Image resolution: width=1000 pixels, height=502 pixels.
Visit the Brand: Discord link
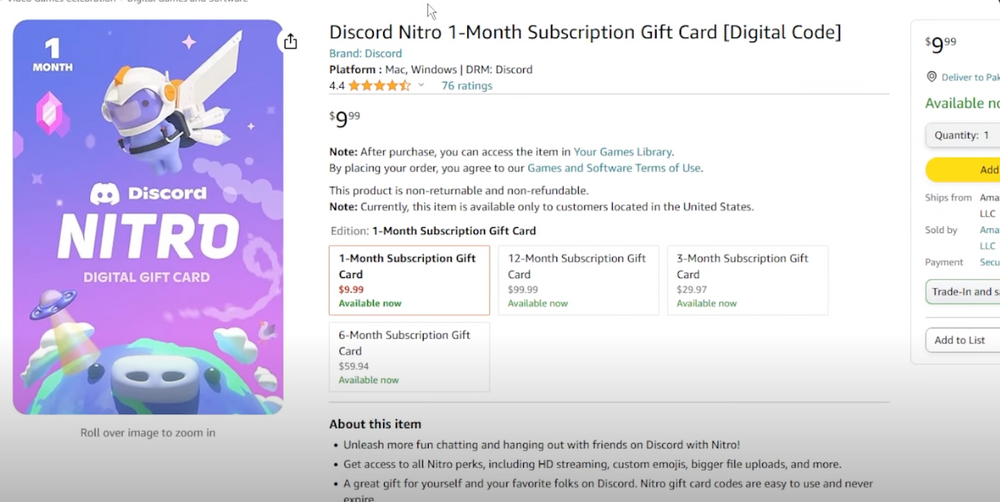tap(365, 53)
